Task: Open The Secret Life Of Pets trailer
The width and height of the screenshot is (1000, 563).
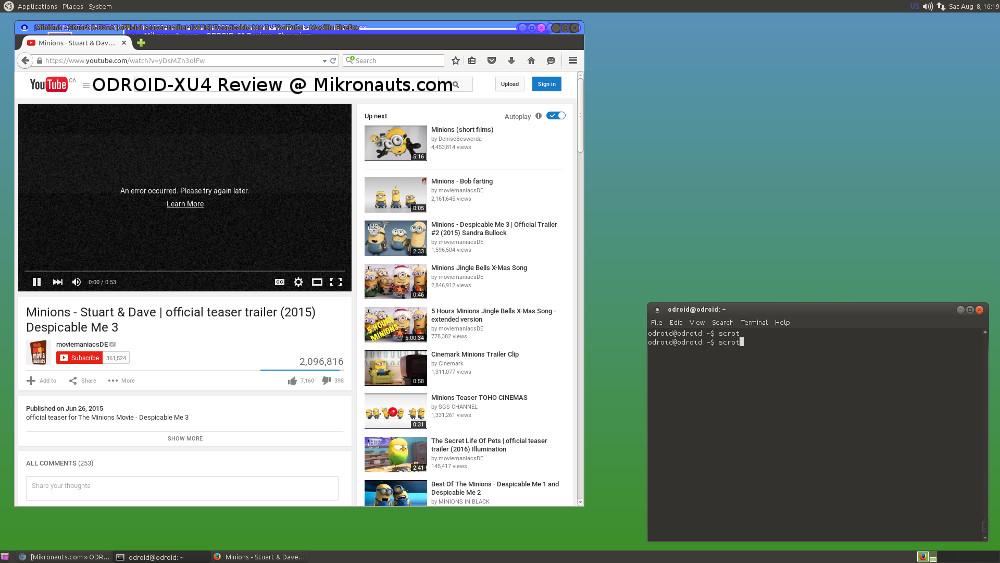Action: tap(489, 444)
